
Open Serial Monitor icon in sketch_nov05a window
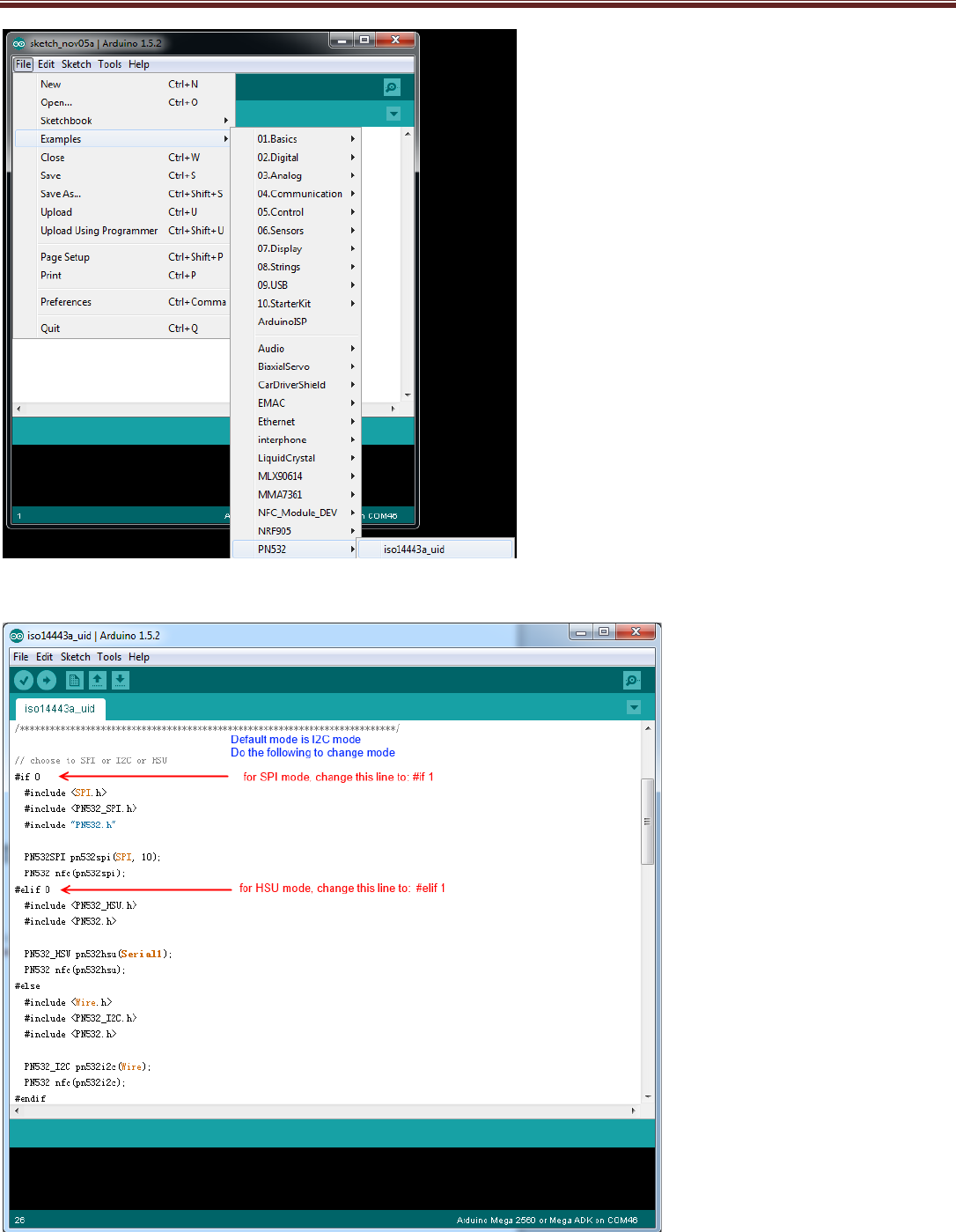[x=393, y=87]
